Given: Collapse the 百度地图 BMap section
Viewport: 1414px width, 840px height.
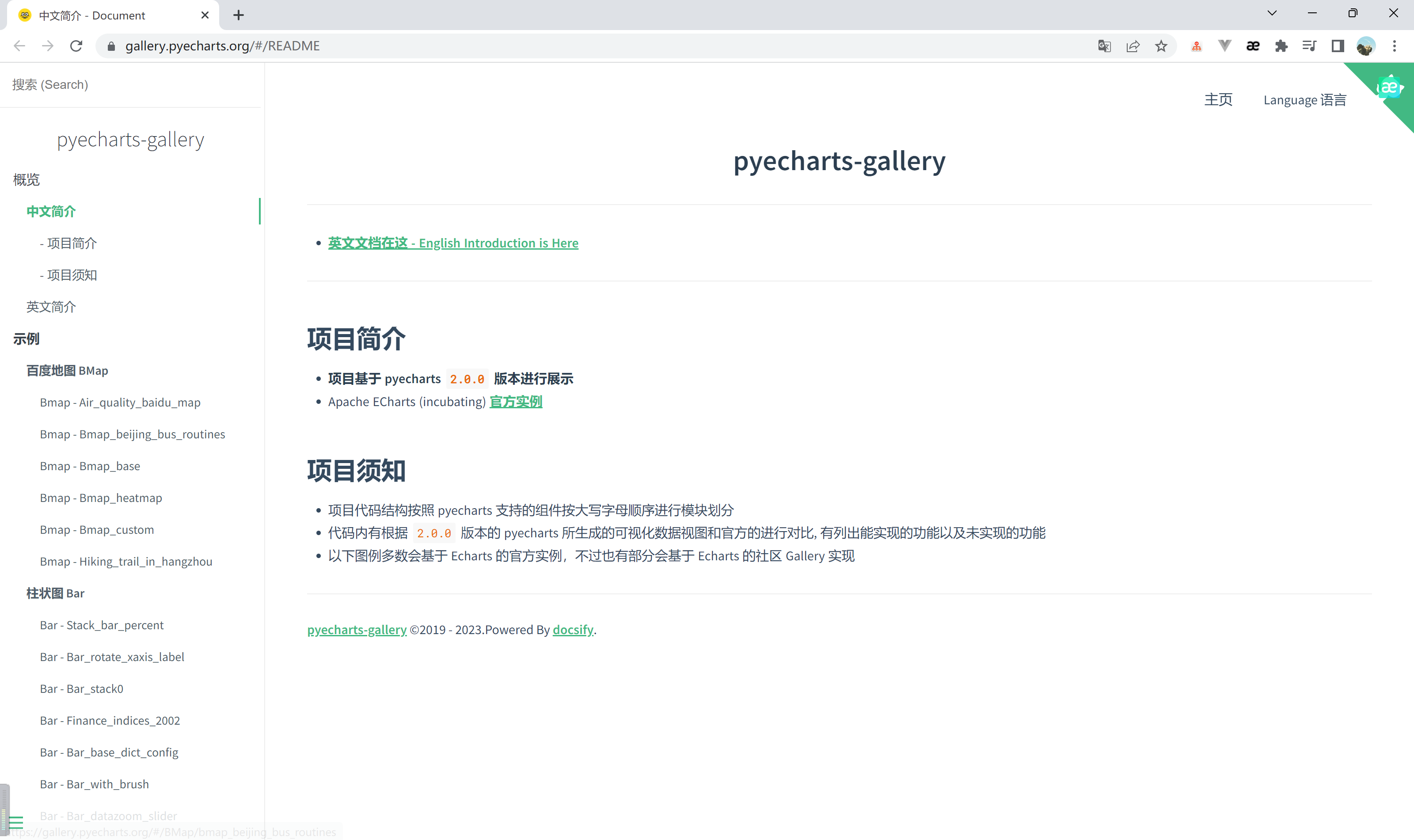Looking at the screenshot, I should [x=67, y=371].
